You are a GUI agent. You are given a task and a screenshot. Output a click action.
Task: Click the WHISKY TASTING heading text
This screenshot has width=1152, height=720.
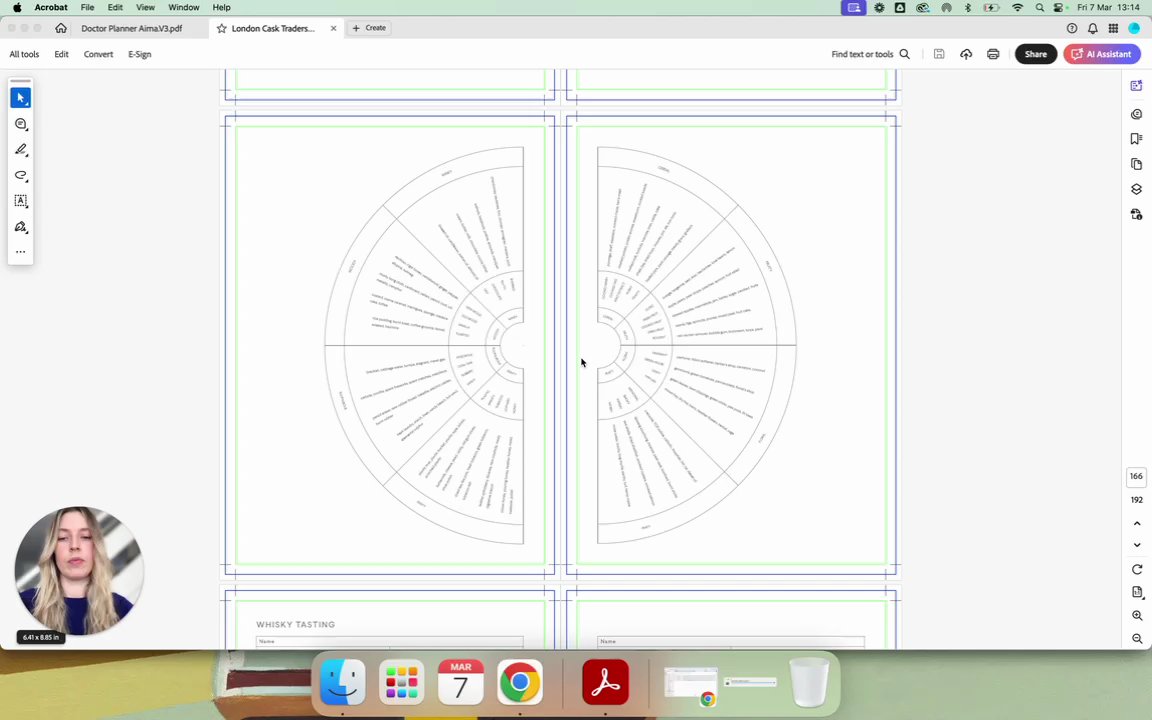coord(295,624)
